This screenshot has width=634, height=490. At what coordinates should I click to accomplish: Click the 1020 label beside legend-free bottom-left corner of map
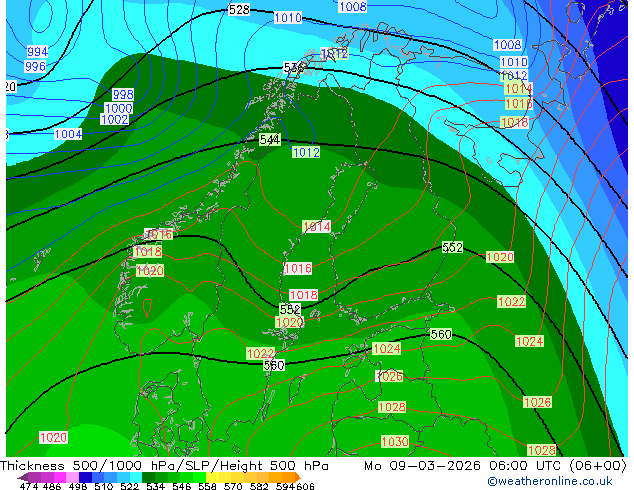click(x=53, y=437)
